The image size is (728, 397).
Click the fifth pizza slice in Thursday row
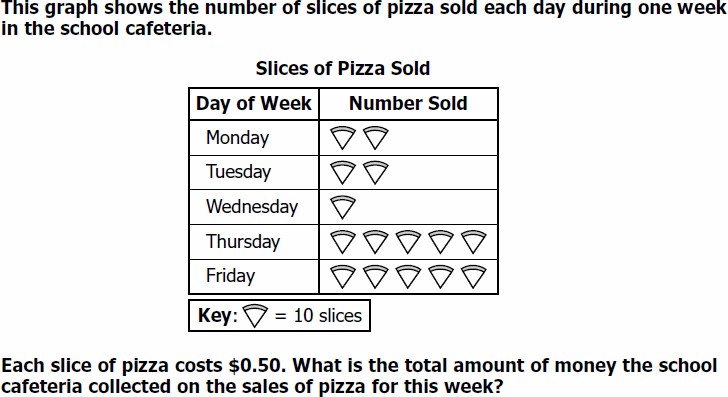click(474, 242)
